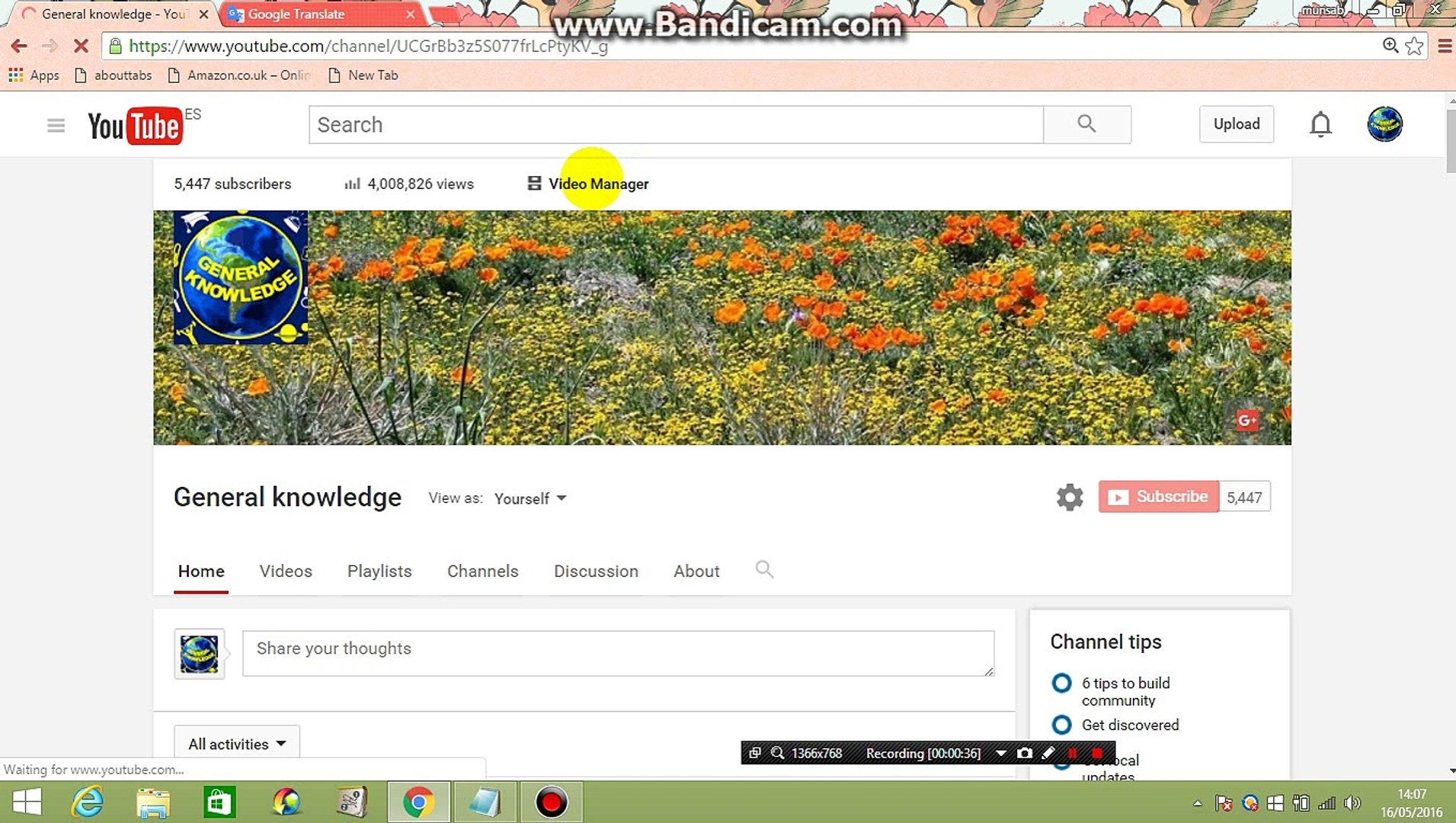Open channel settings via gear icon
The image size is (1456, 823).
pyautogui.click(x=1069, y=497)
